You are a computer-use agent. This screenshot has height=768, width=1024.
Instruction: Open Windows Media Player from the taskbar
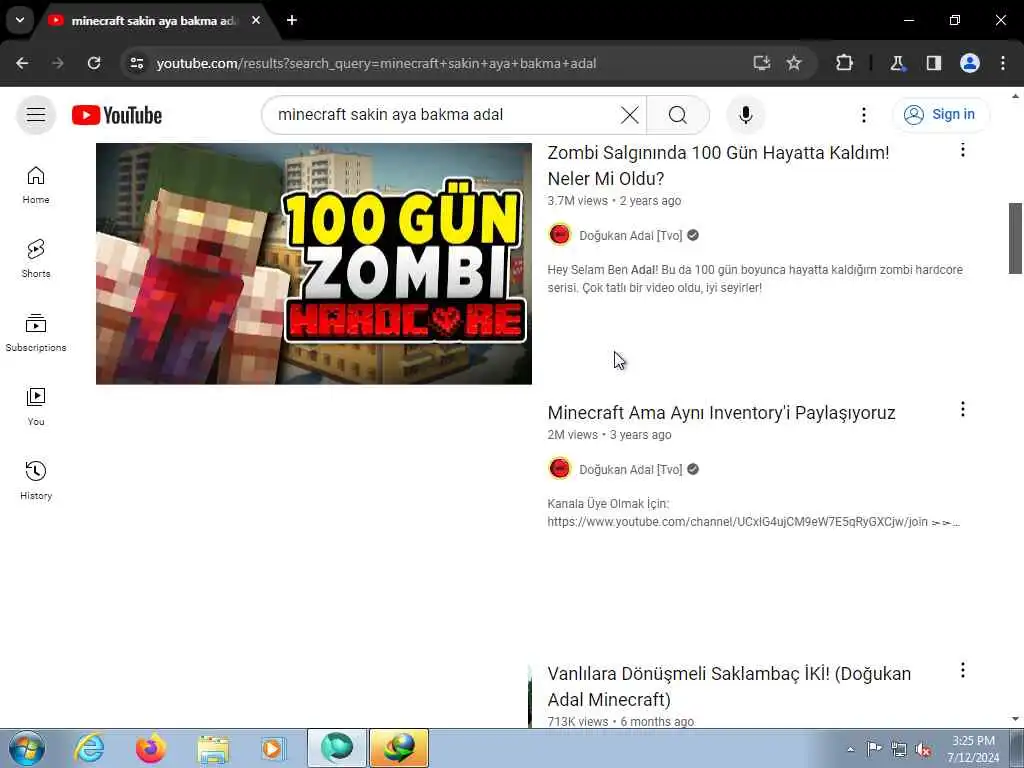(x=274, y=748)
